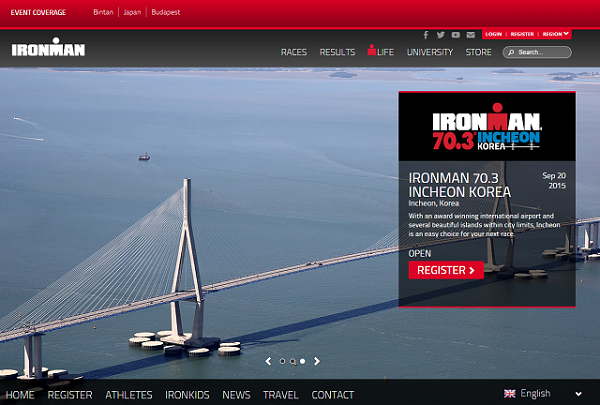The width and height of the screenshot is (600, 405).
Task: Open Japan event coverage link
Action: click(x=132, y=12)
